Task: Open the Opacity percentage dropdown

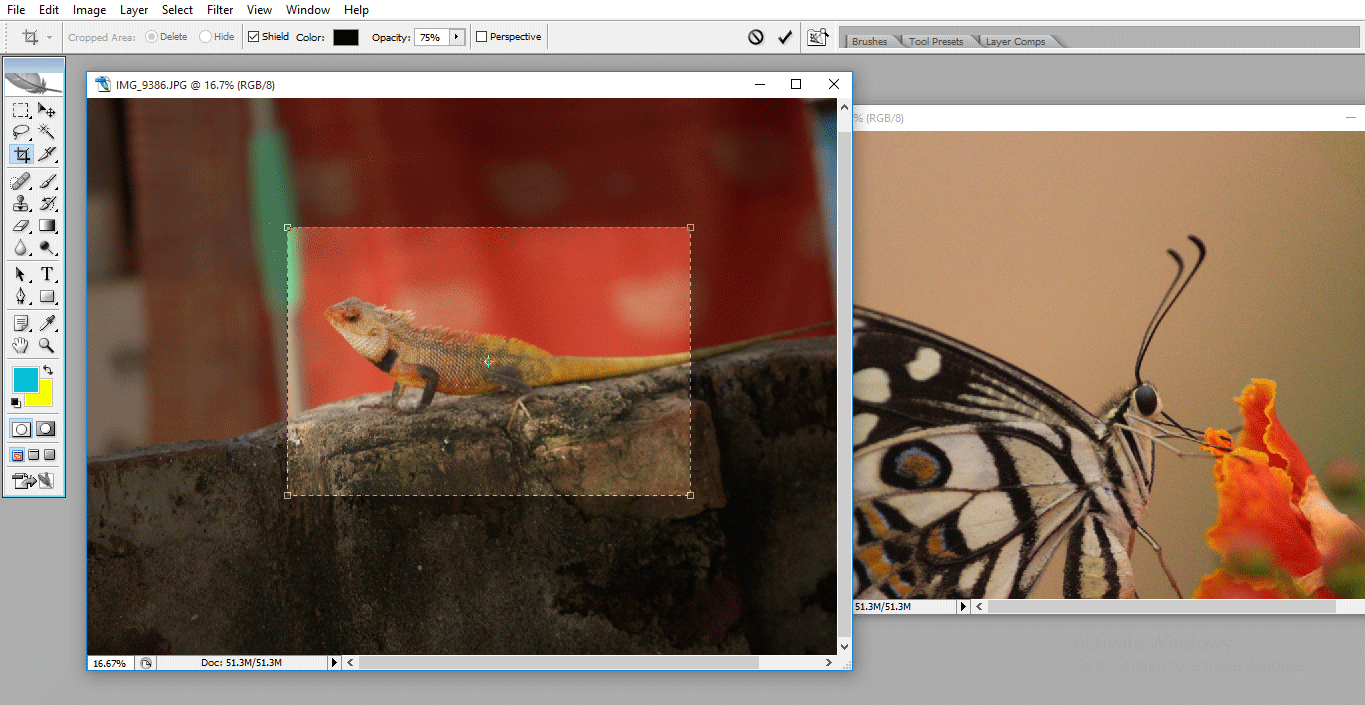Action: pos(458,36)
